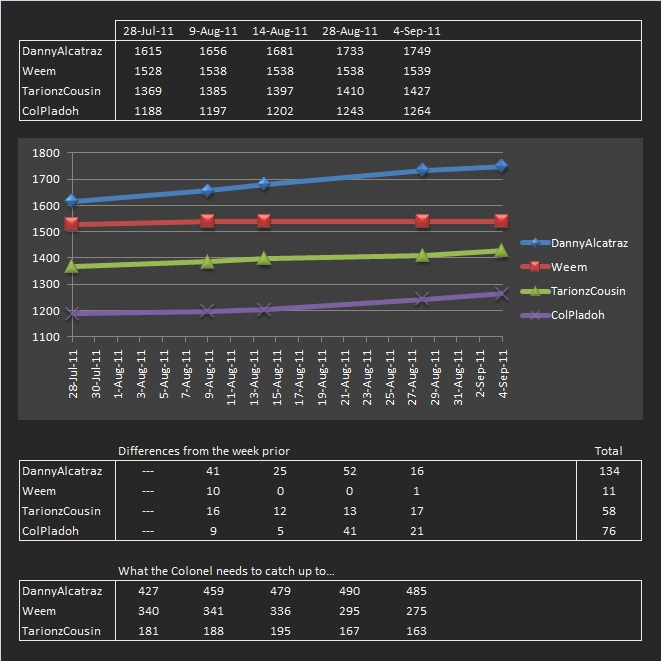
Task: Select the 14-Aug-11 column header in top table
Action: [279, 31]
